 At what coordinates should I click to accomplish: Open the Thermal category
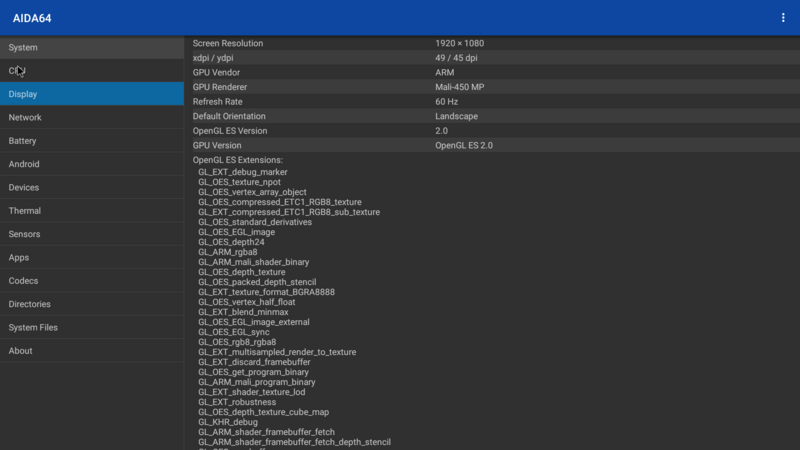[x=92, y=211]
